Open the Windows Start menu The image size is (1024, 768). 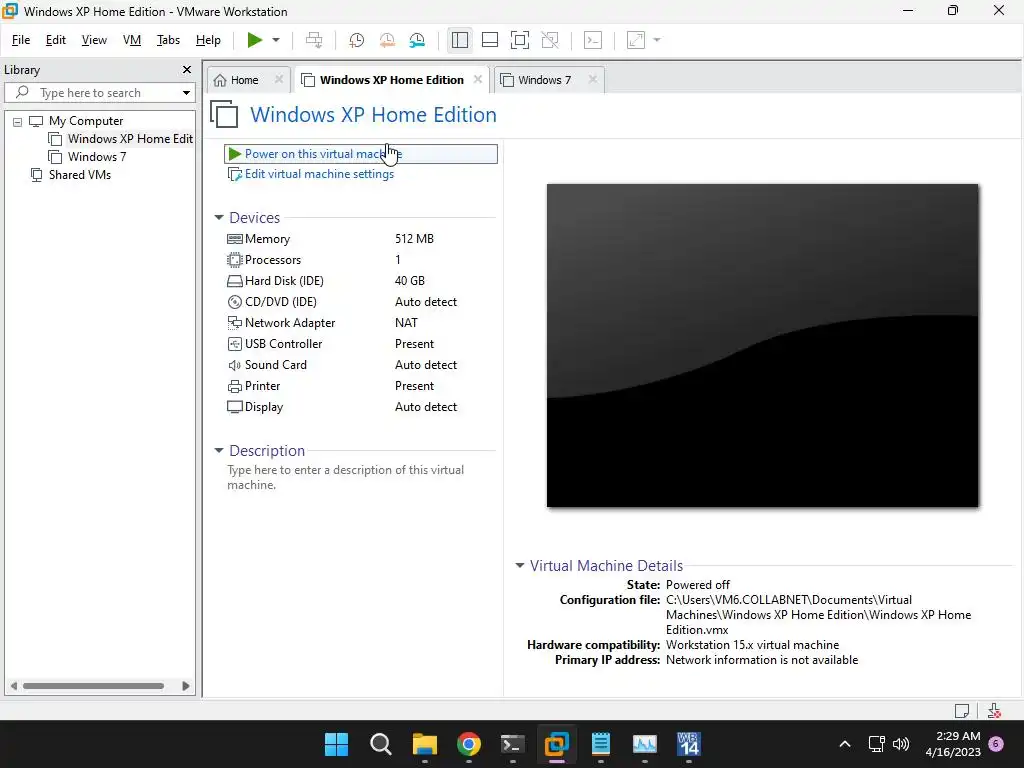pos(337,744)
